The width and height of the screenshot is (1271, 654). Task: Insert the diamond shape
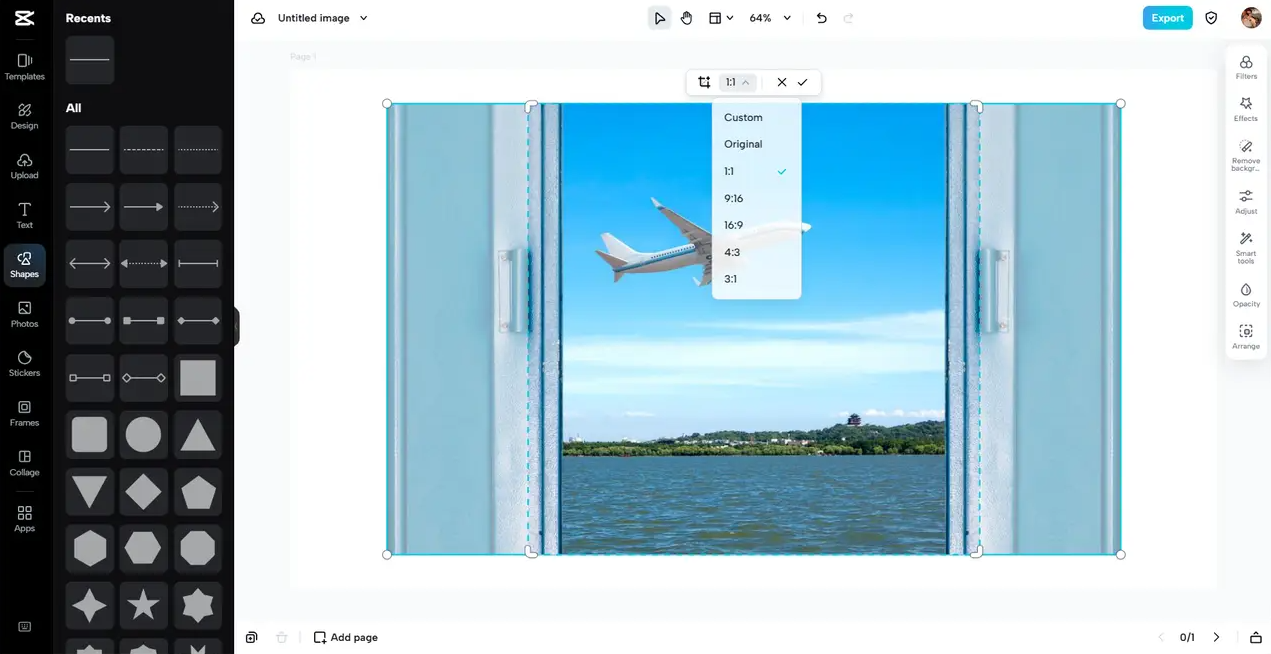(x=144, y=492)
